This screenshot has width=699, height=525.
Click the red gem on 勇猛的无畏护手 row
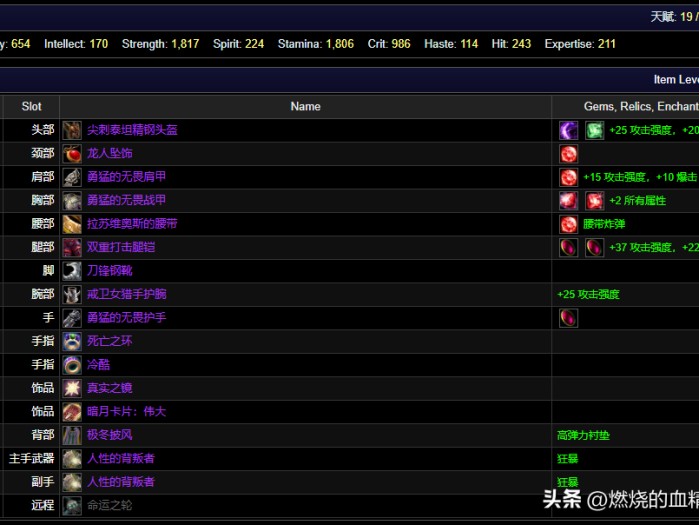pos(568,318)
